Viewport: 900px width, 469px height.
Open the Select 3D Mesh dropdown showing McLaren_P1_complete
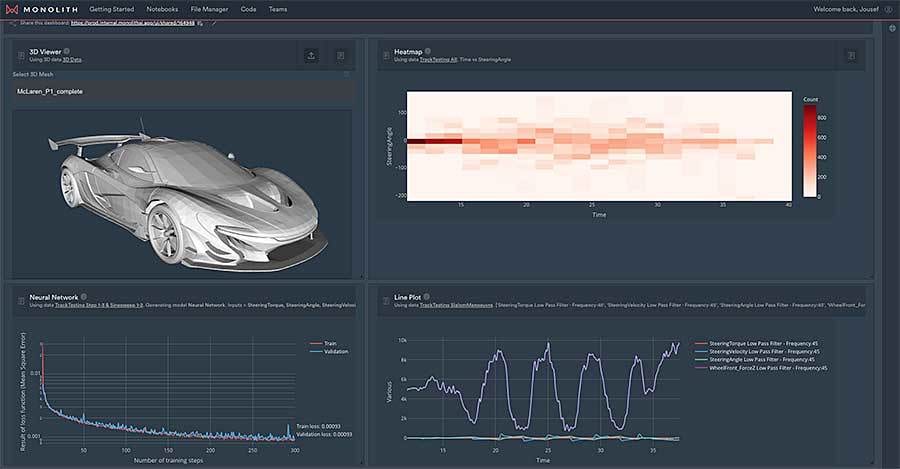coord(183,91)
